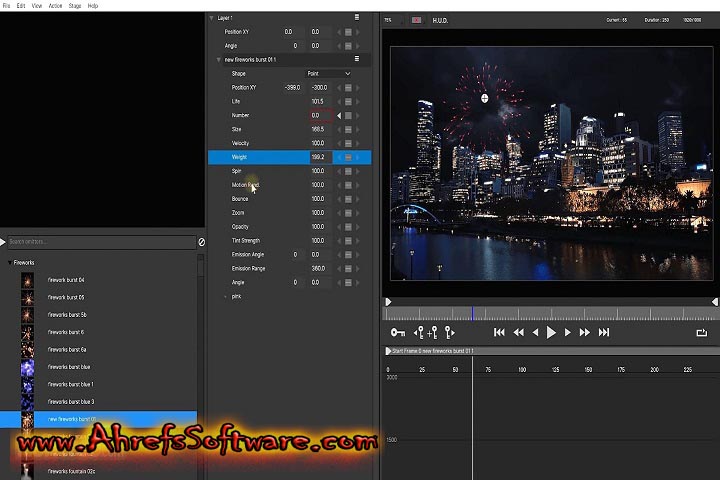Collapse the Layer 1 tree node

click(x=212, y=18)
